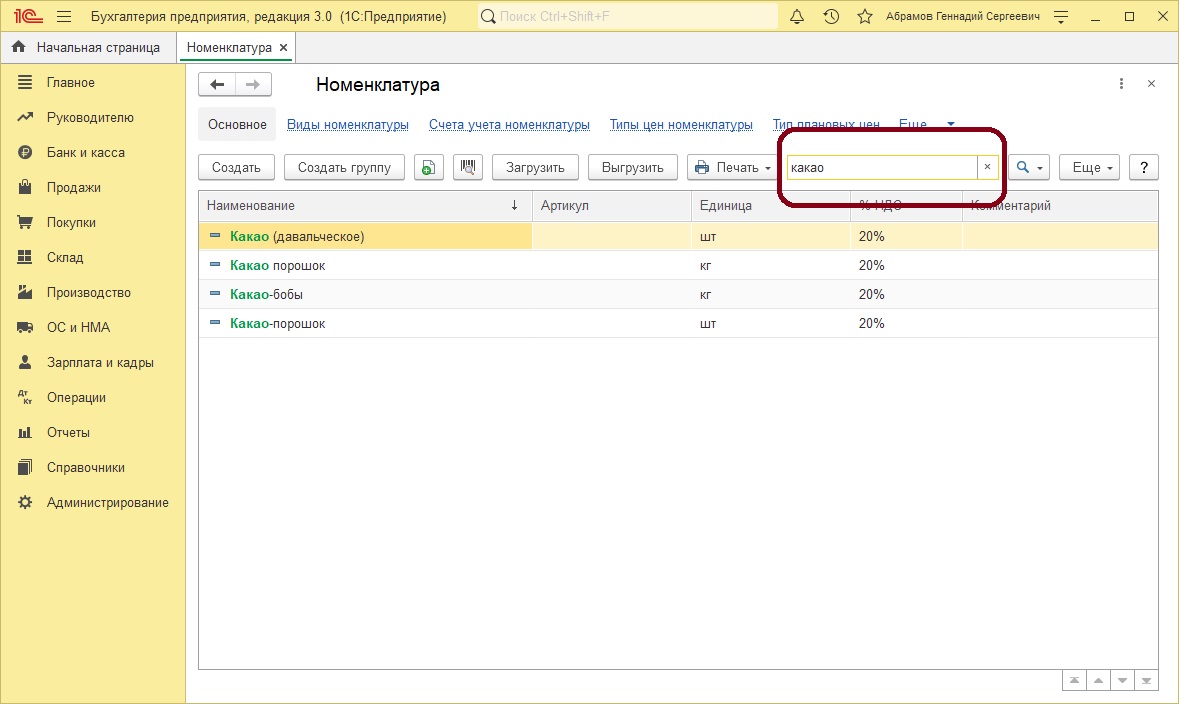1179x704 pixels.
Task: Open the Склад section in sidebar
Action: 65,258
